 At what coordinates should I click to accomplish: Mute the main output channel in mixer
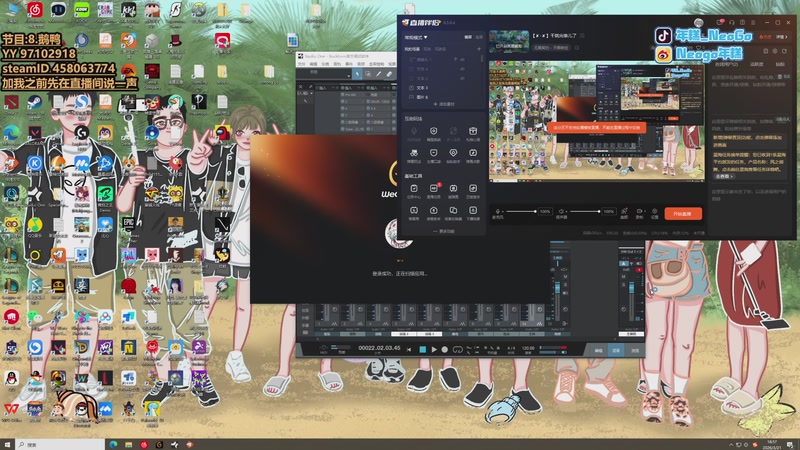tap(623, 277)
